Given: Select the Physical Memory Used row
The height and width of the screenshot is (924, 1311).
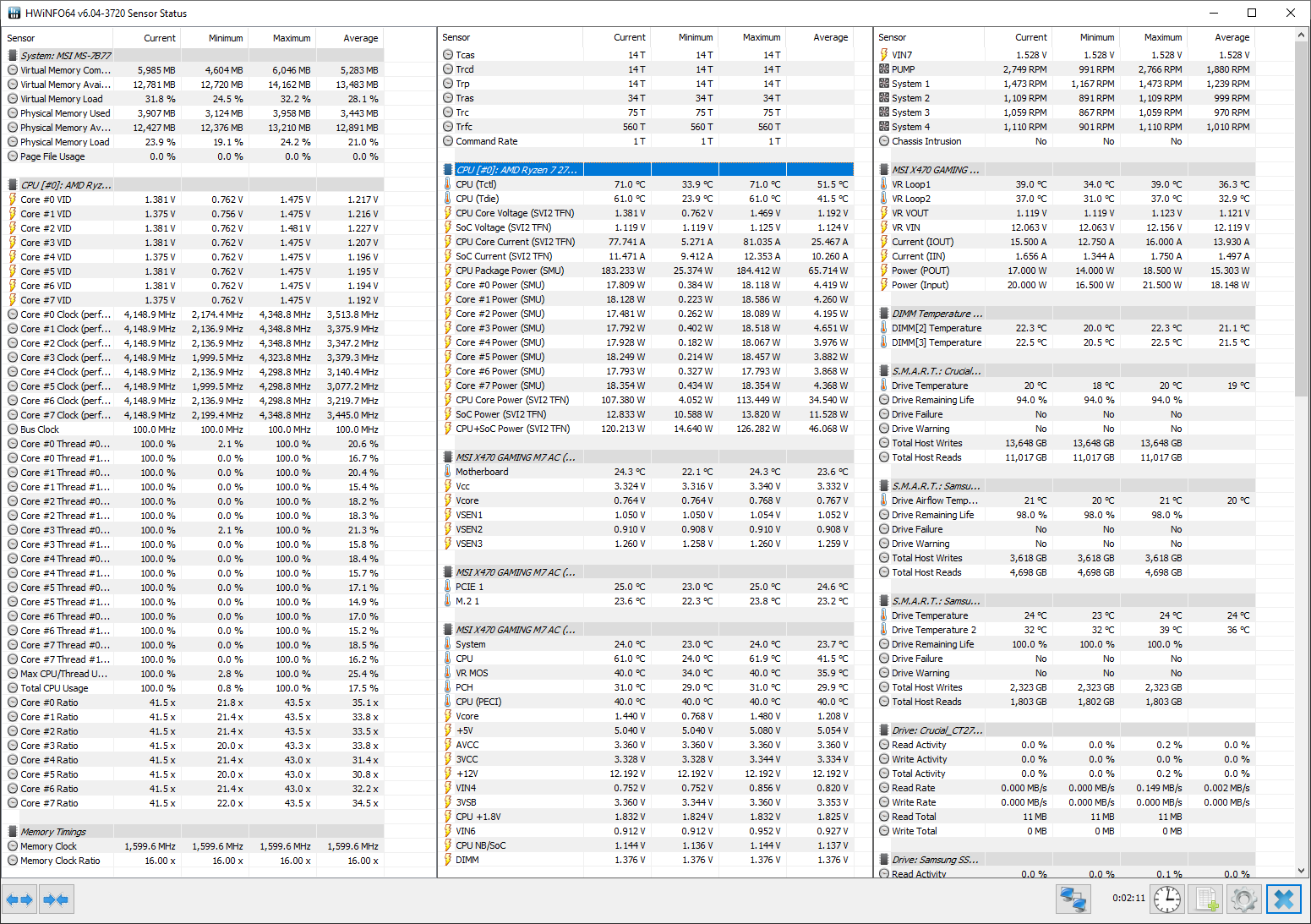Looking at the screenshot, I should point(195,113).
